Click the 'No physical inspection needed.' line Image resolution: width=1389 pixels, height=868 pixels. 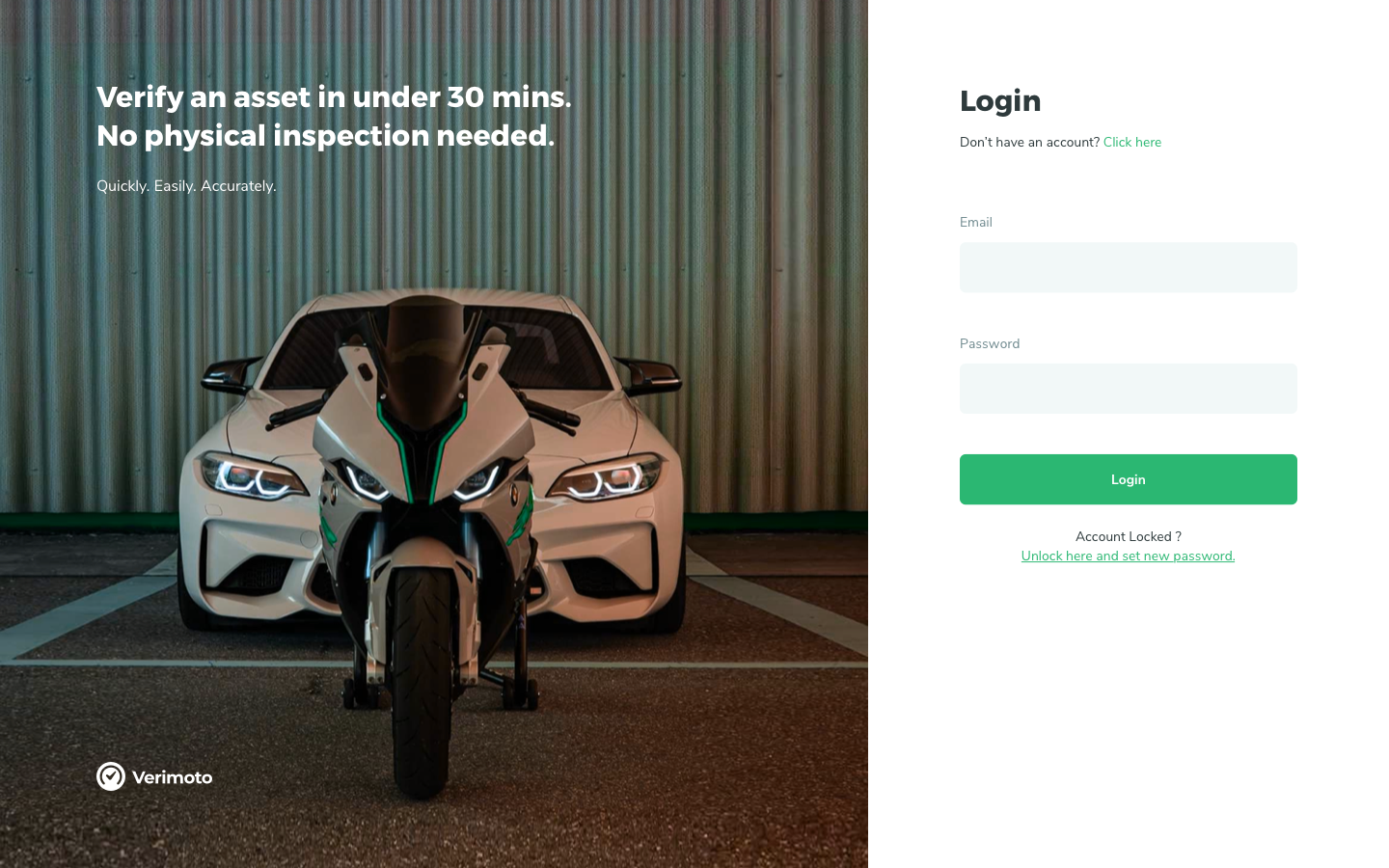[326, 135]
